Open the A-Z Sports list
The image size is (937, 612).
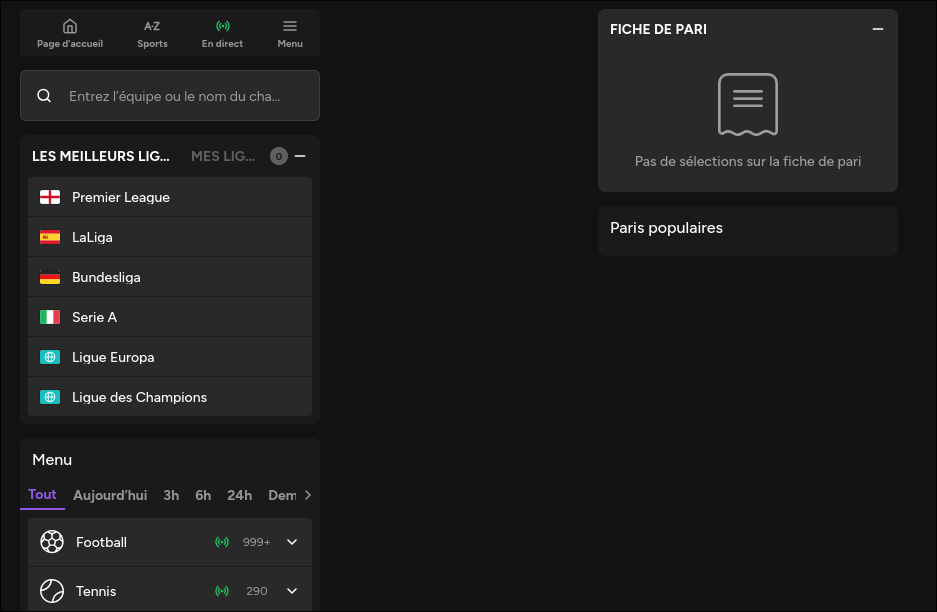[152, 33]
